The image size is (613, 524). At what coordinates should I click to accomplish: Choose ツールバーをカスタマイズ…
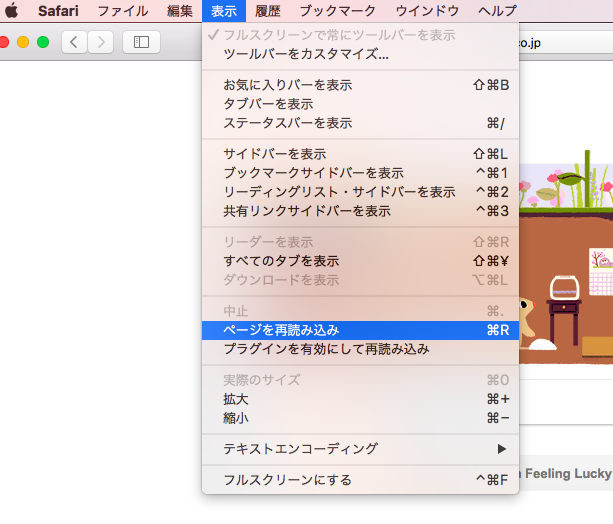tap(360, 54)
